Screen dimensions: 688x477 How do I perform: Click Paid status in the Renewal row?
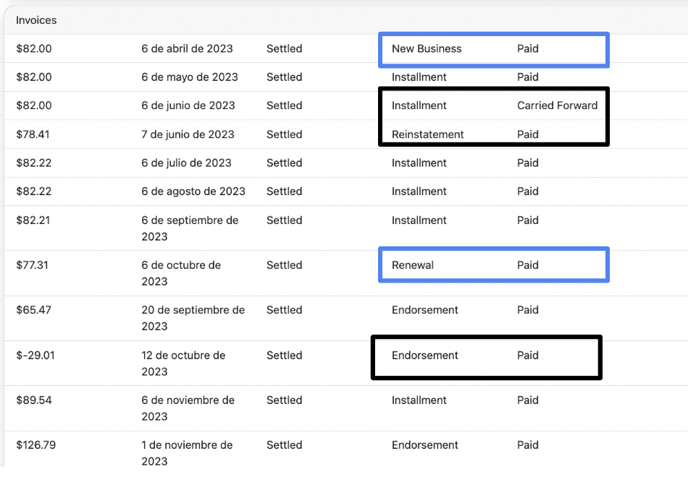click(x=527, y=265)
